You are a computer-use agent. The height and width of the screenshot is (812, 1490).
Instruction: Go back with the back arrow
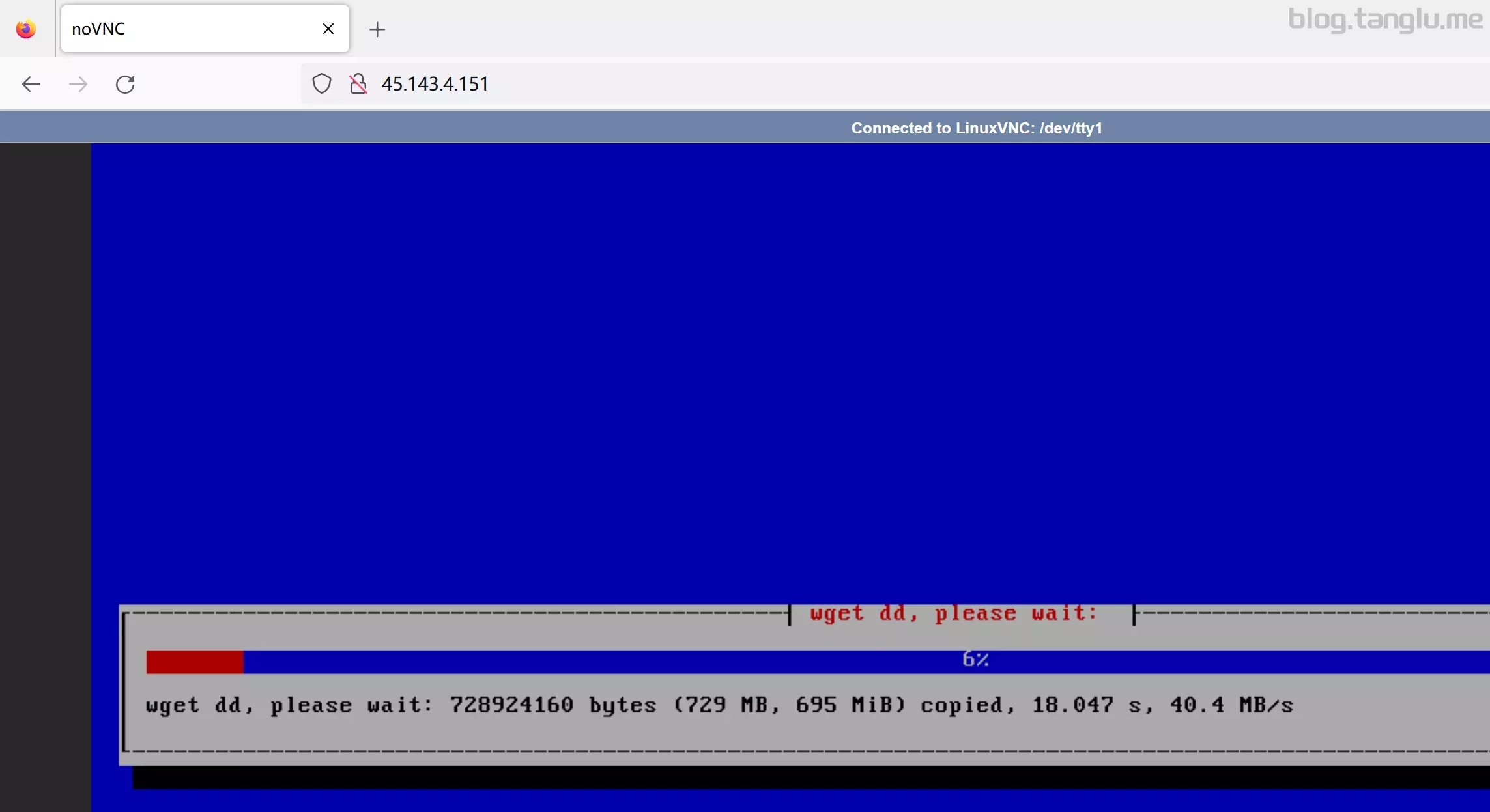(31, 84)
